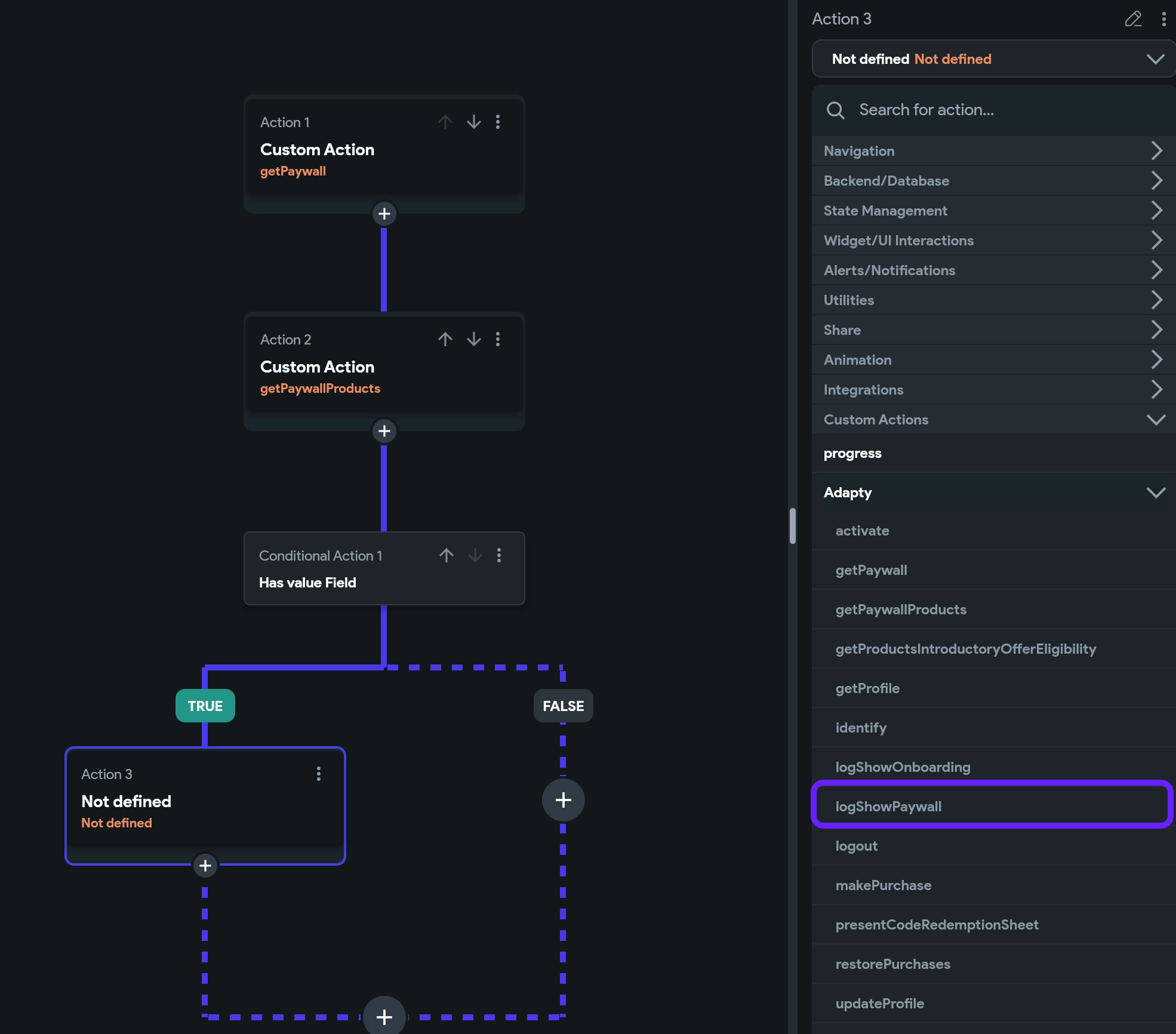Click the Search for action input field

955,110
